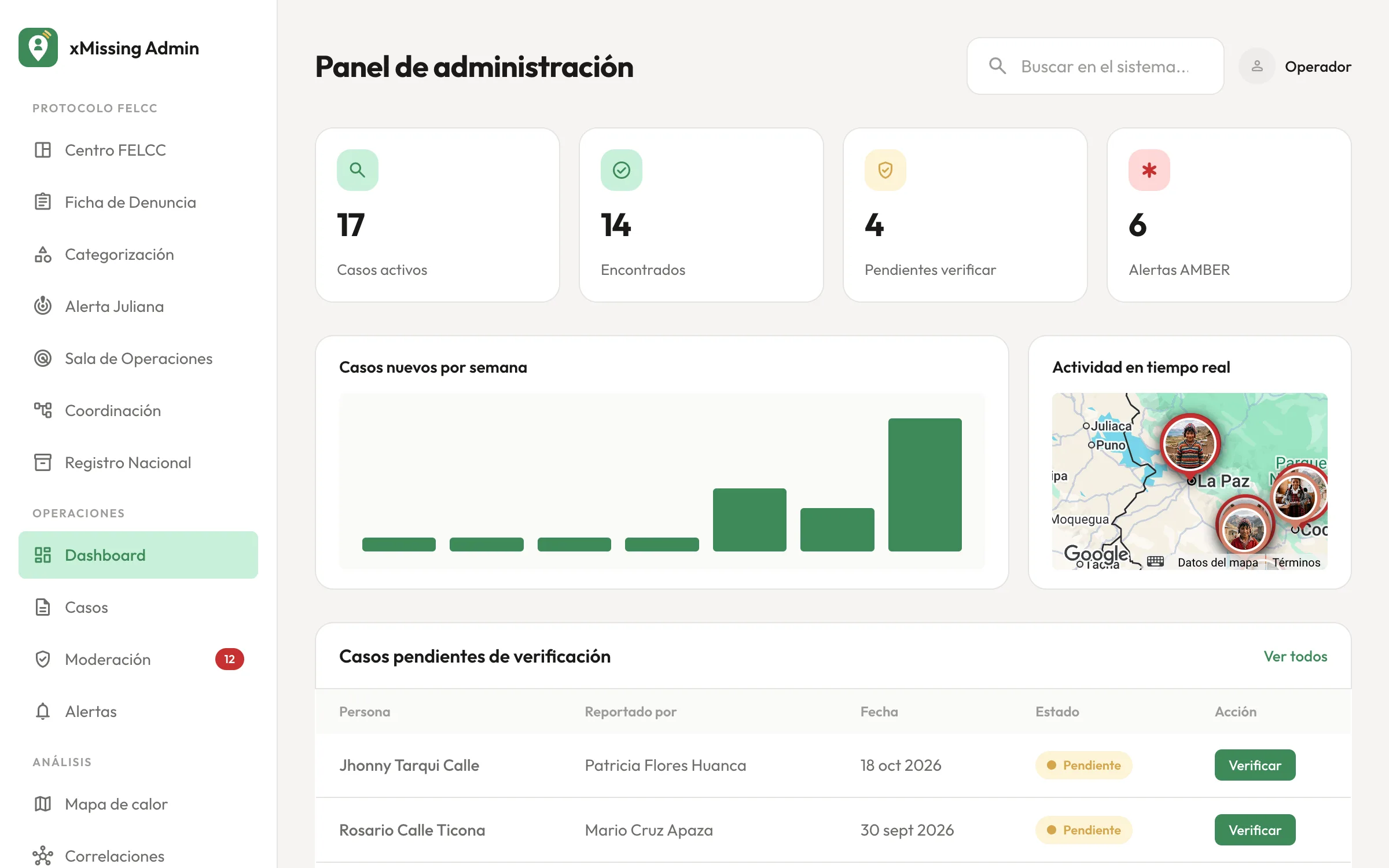
Task: Click the xMissing Admin logo icon
Action: tap(38, 47)
